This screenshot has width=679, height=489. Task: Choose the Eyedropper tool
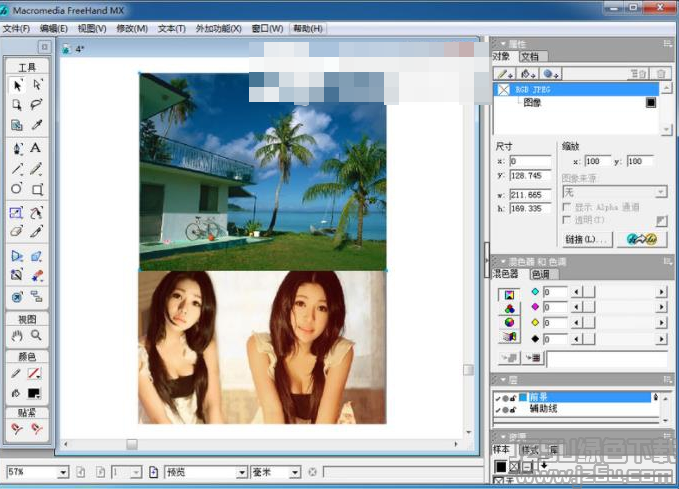(x=36, y=125)
